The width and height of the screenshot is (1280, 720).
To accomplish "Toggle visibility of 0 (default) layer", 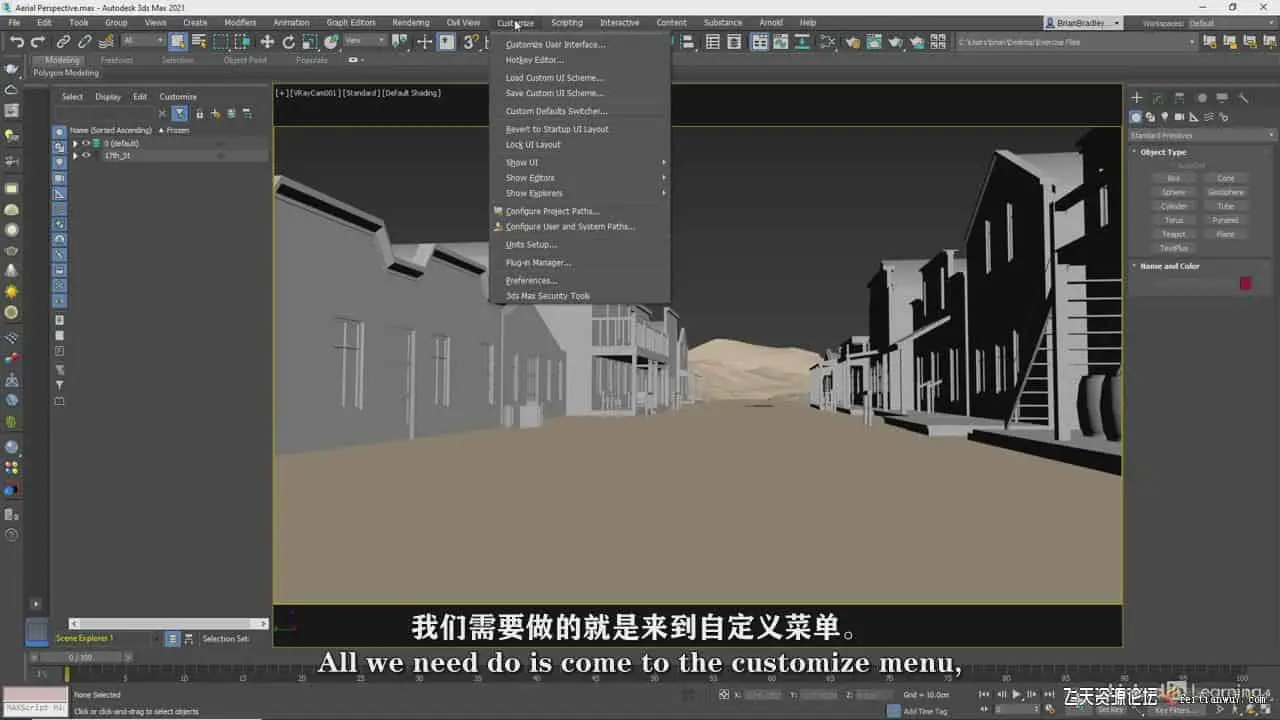I will [86, 143].
